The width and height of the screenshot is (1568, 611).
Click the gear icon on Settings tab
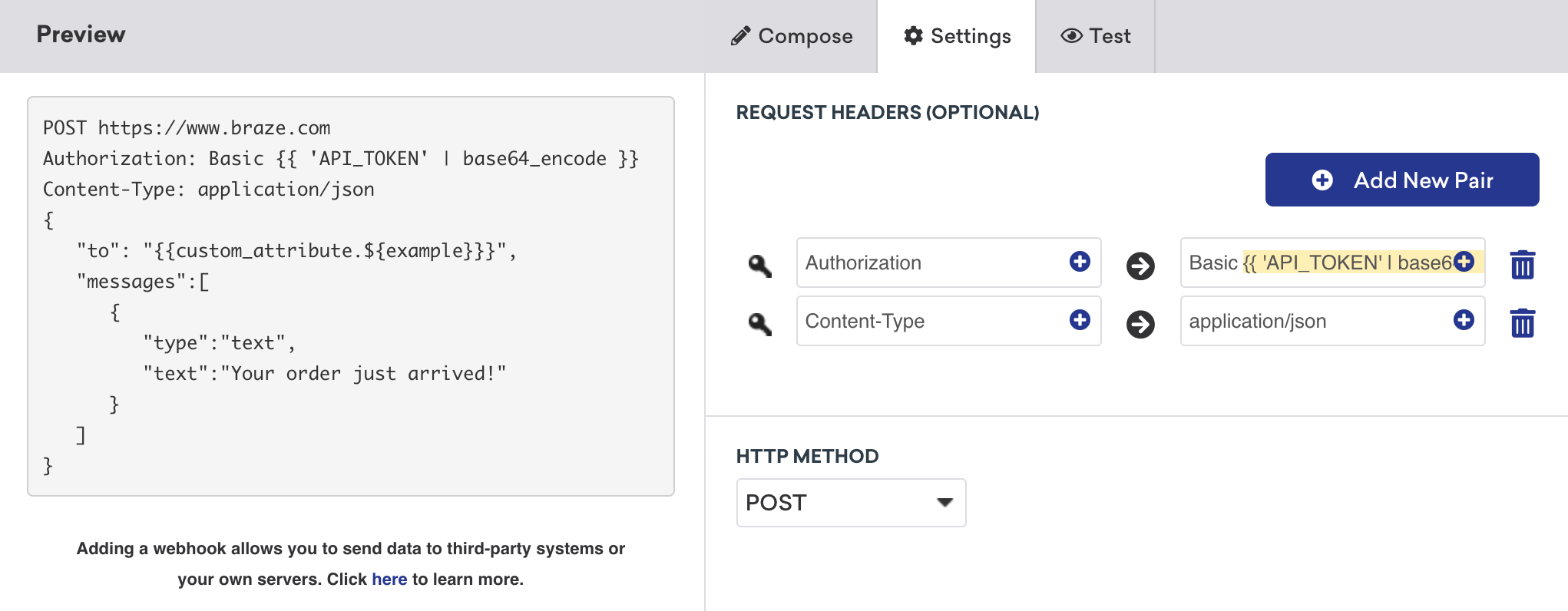[913, 35]
